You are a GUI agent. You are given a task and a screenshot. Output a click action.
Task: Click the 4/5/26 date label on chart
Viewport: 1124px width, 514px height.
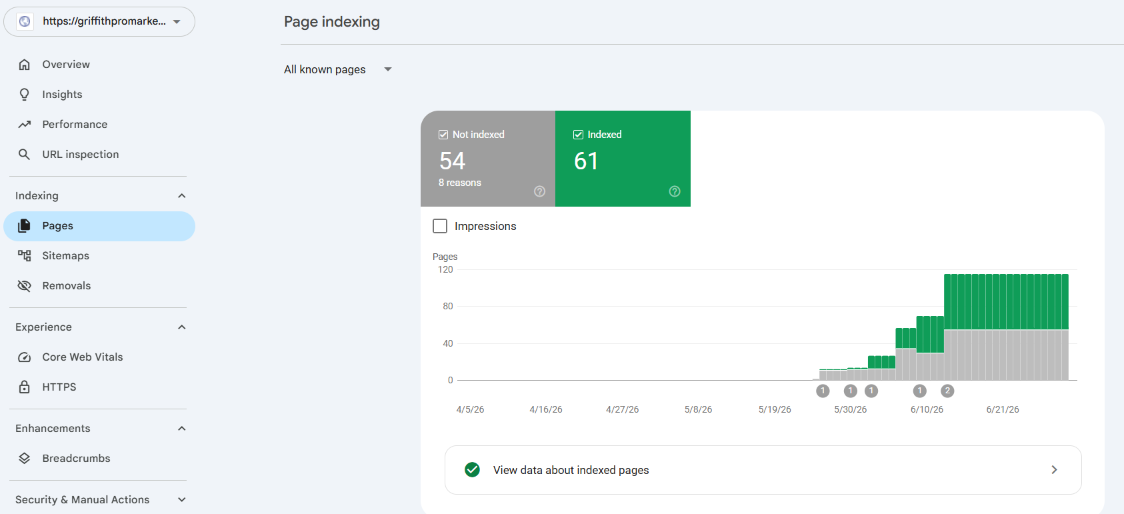click(470, 410)
